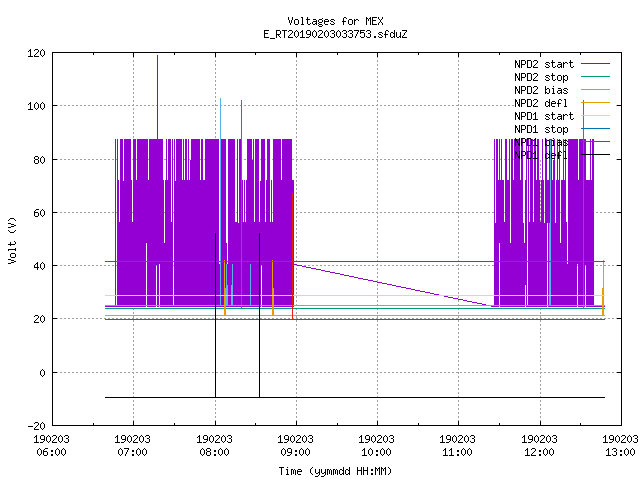Image resolution: width=640 pixels, height=480 pixels.
Task: Click the 80 y-axis tick label
Action: click(x=40, y=160)
